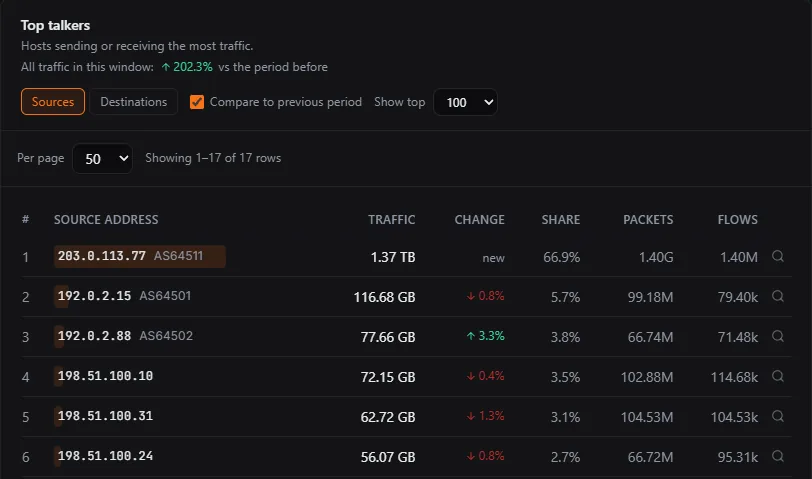
Task: Click the AS64501 label
Action: pyautogui.click(x=165, y=296)
